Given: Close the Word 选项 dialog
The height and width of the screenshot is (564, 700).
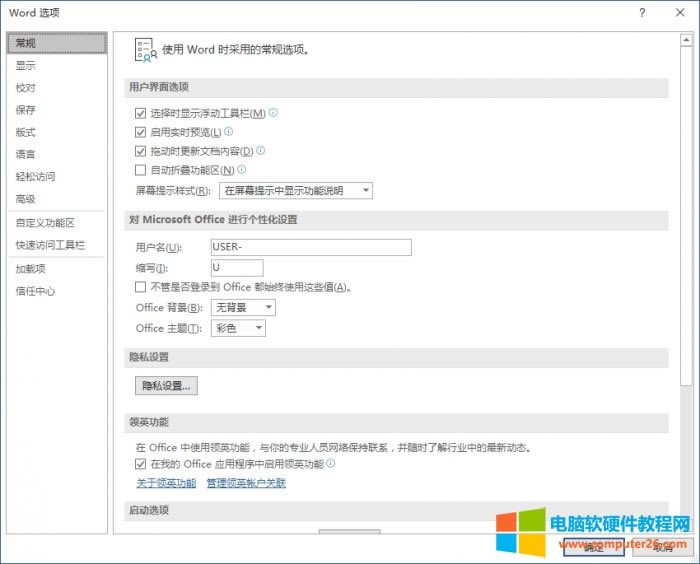Looking at the screenshot, I should 680,13.
